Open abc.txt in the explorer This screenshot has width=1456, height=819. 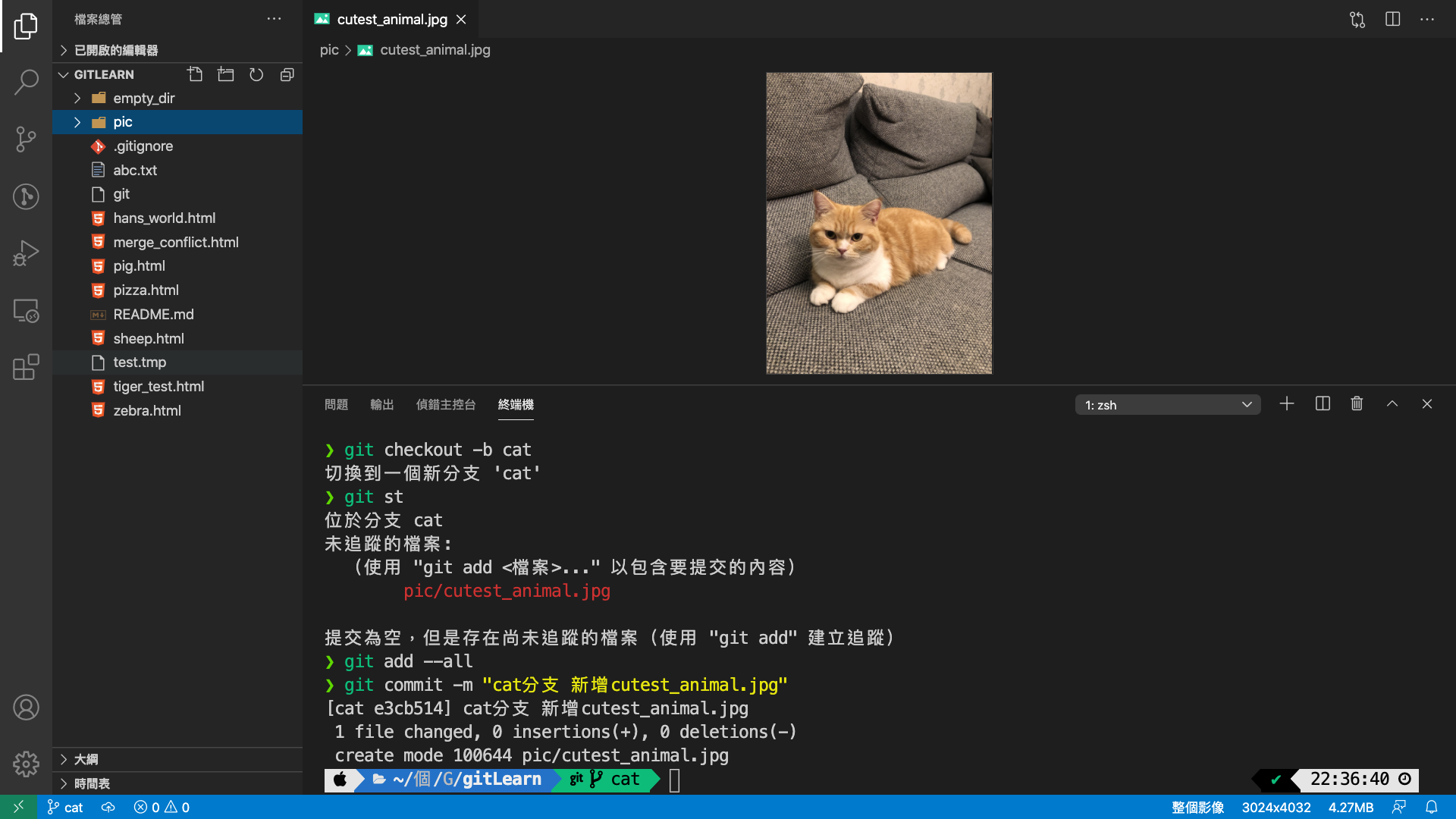tap(177, 171)
